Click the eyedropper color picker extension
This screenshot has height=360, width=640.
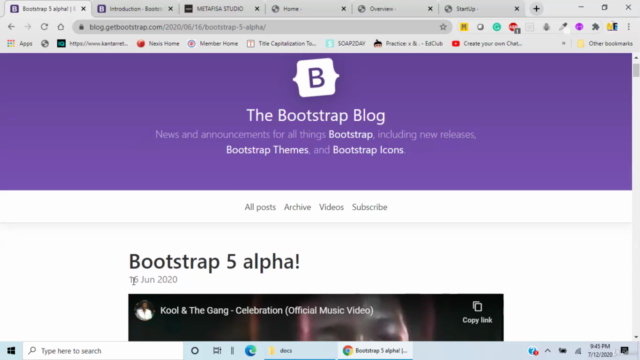(x=563, y=27)
